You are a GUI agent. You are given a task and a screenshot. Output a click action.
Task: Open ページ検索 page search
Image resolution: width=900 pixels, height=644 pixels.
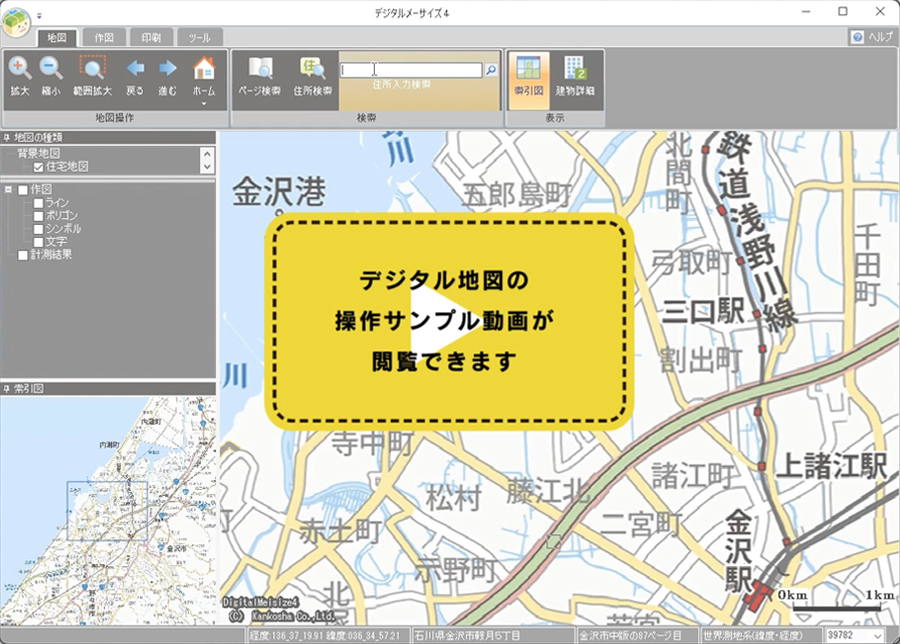pyautogui.click(x=261, y=70)
